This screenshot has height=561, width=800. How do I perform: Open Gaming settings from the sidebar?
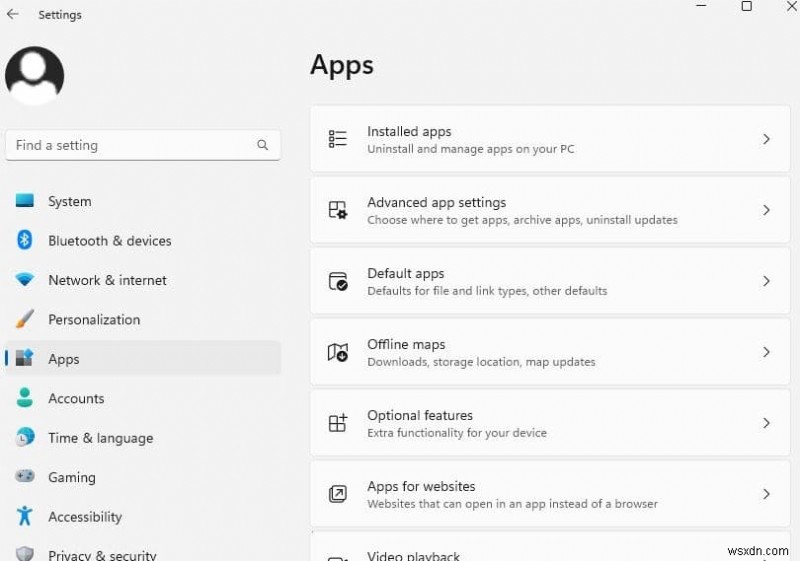(x=72, y=478)
